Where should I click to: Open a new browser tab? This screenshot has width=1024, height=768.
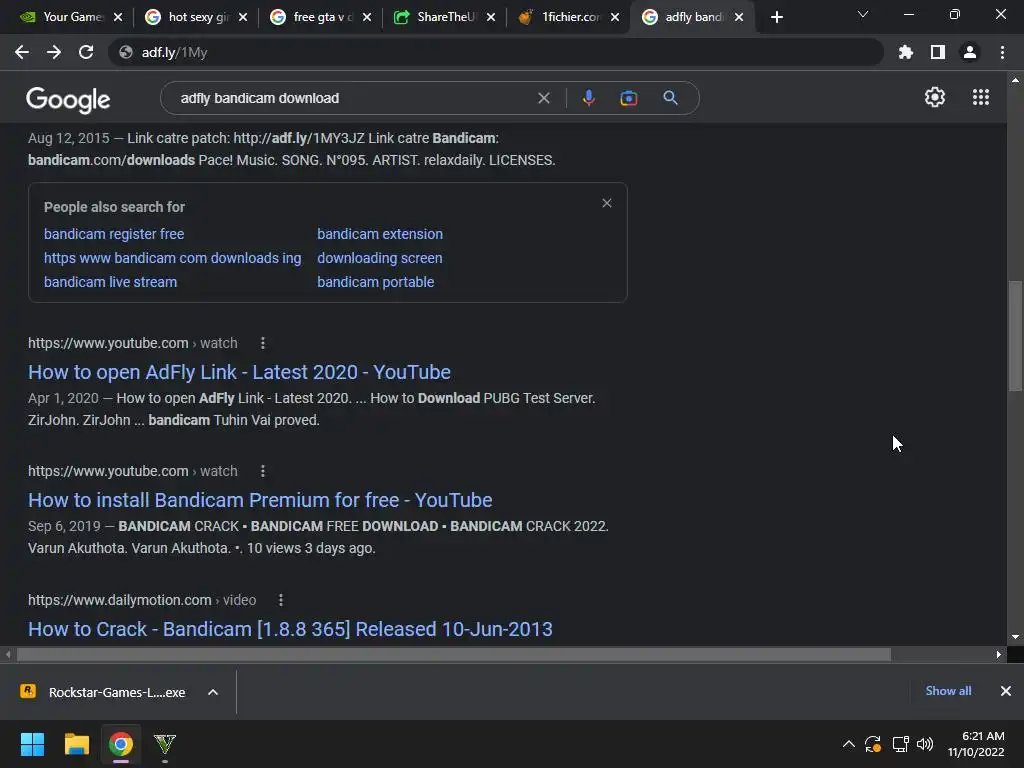776,17
